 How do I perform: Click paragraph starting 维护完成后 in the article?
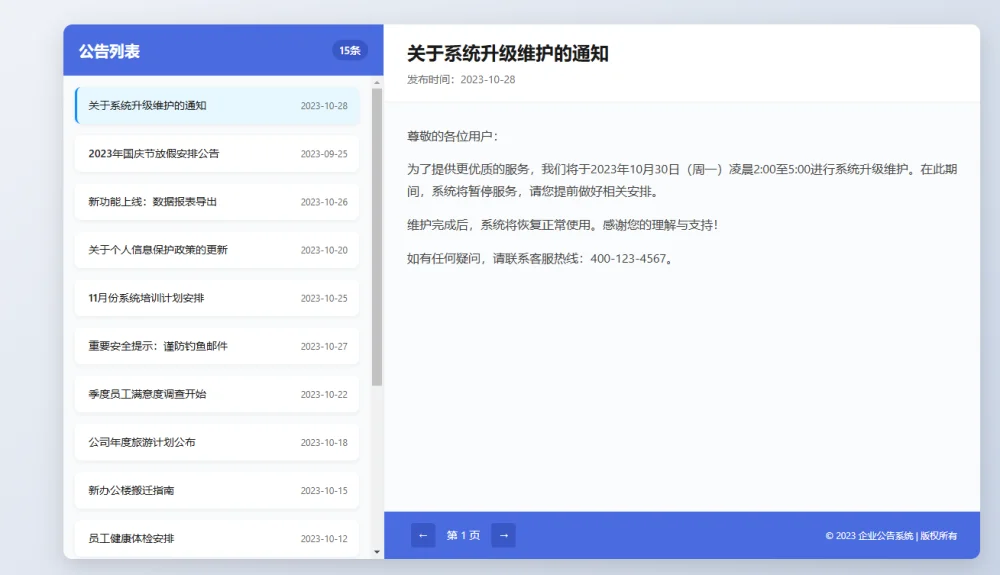[562, 225]
